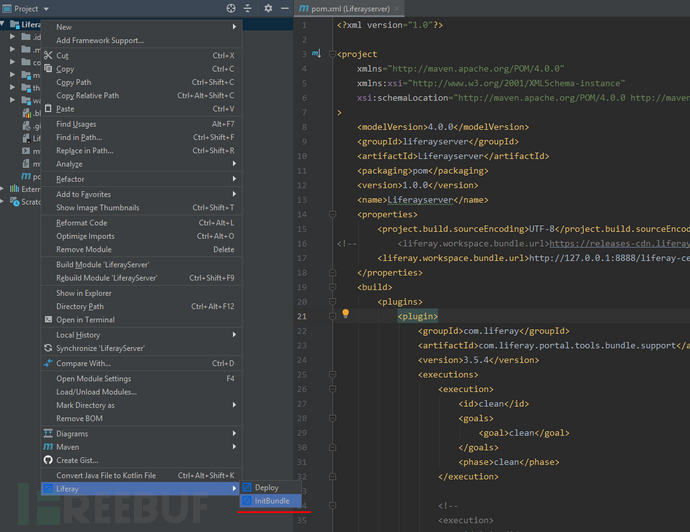
Task: Open Project panel settings gear
Action: click(267, 8)
